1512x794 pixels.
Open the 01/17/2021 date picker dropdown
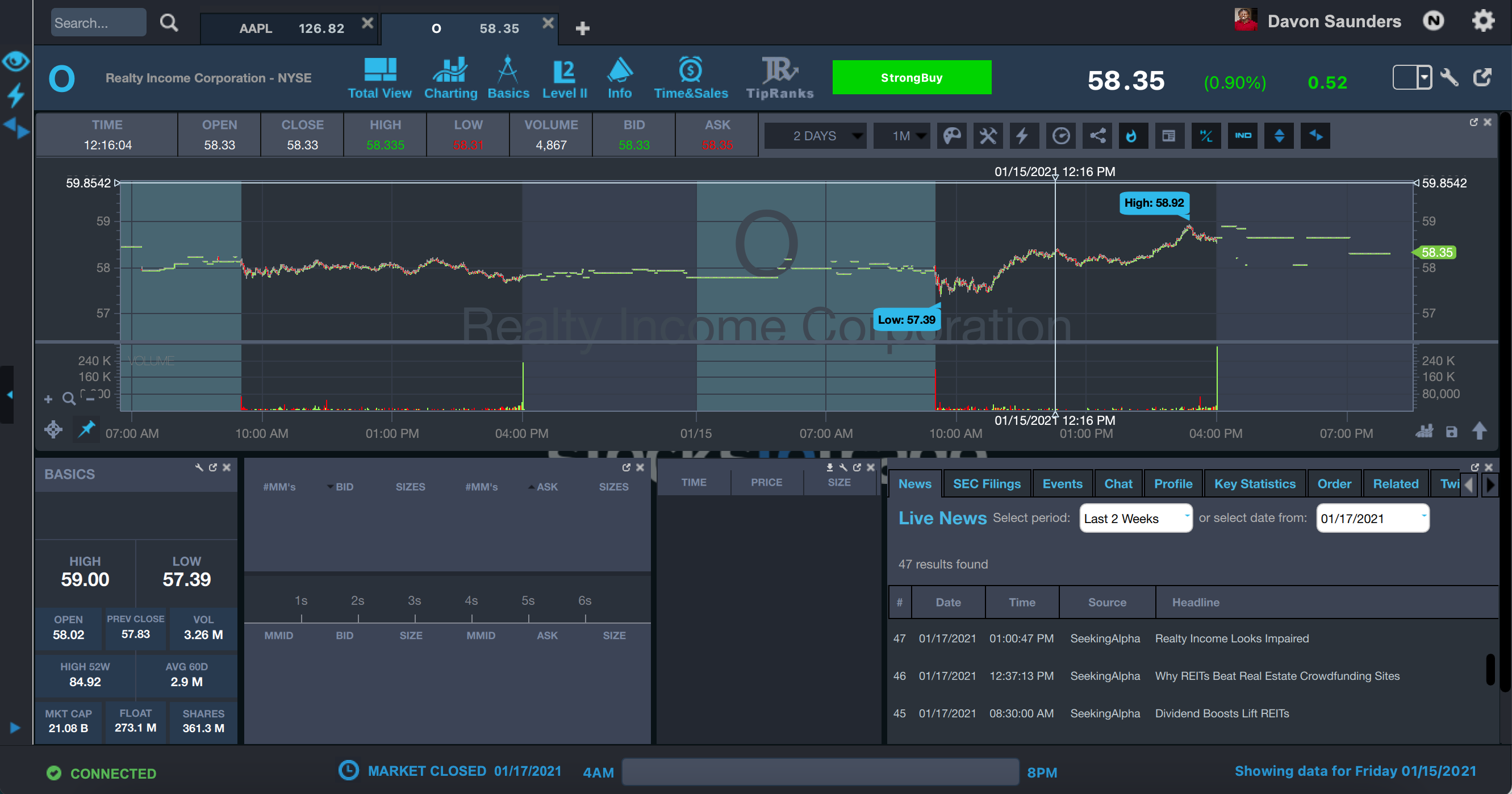[x=1372, y=518]
